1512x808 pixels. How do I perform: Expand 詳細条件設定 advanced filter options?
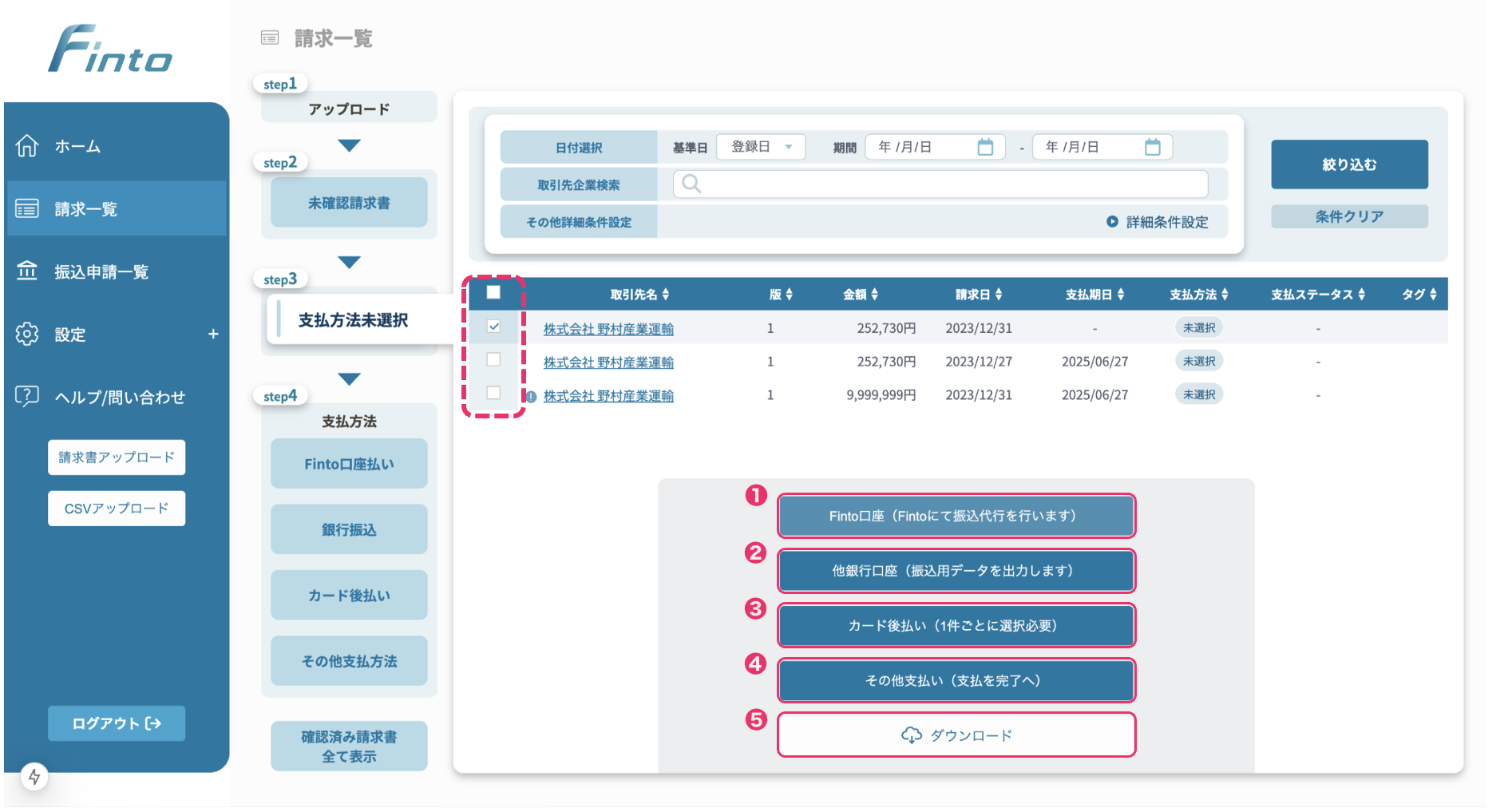point(1157,222)
